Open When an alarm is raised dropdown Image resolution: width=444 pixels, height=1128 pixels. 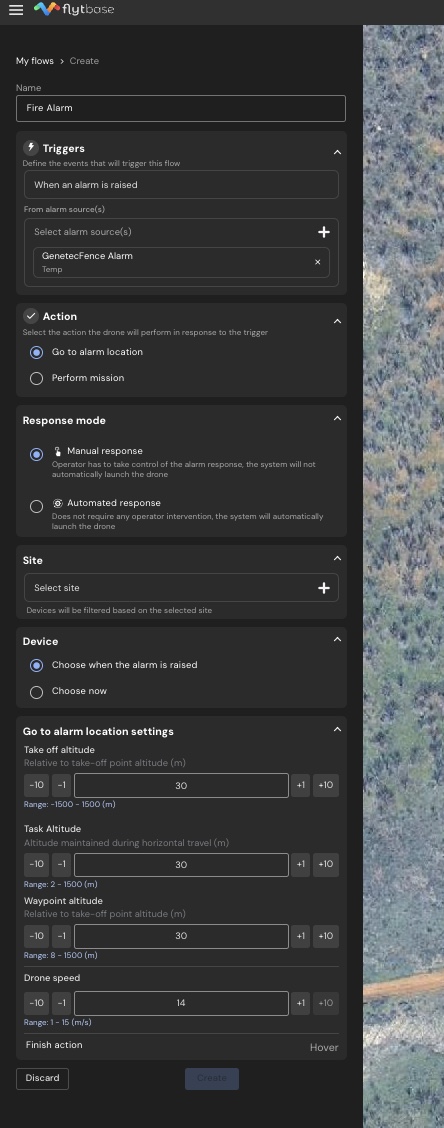pos(181,185)
